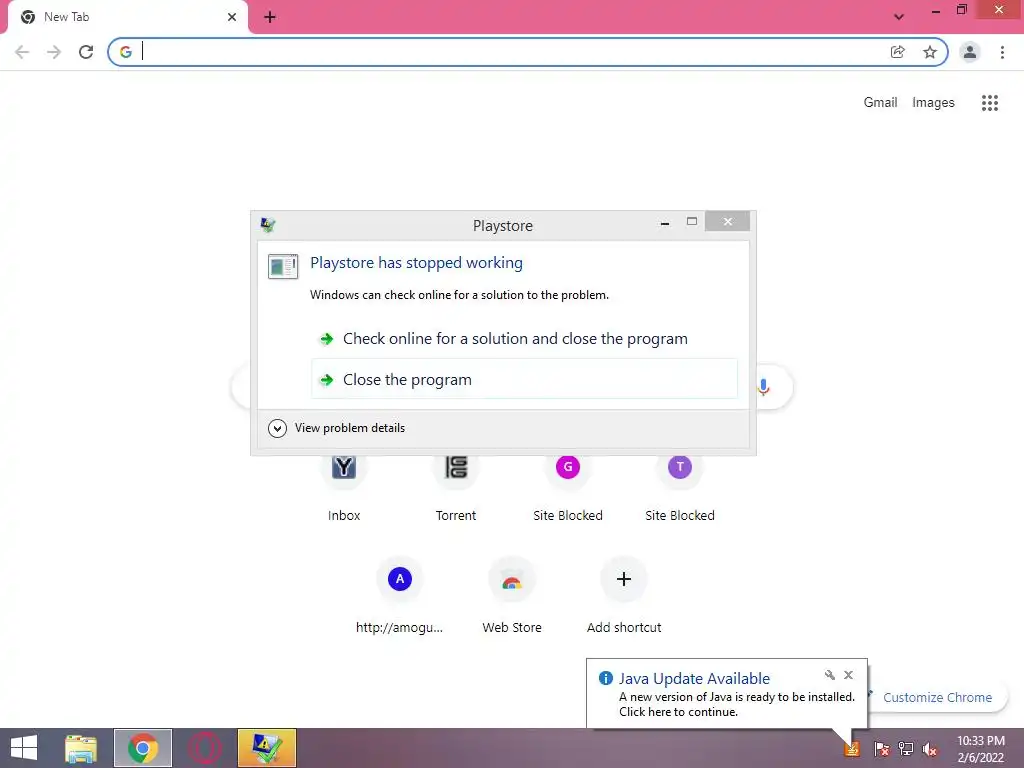Open the Site Blocked shortcut with T icon
Viewport: 1024px width, 768px height.
click(680, 487)
